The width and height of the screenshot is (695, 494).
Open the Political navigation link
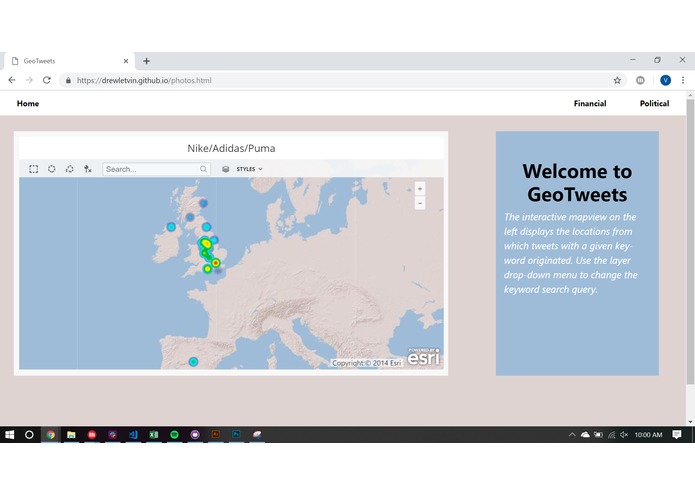654,103
